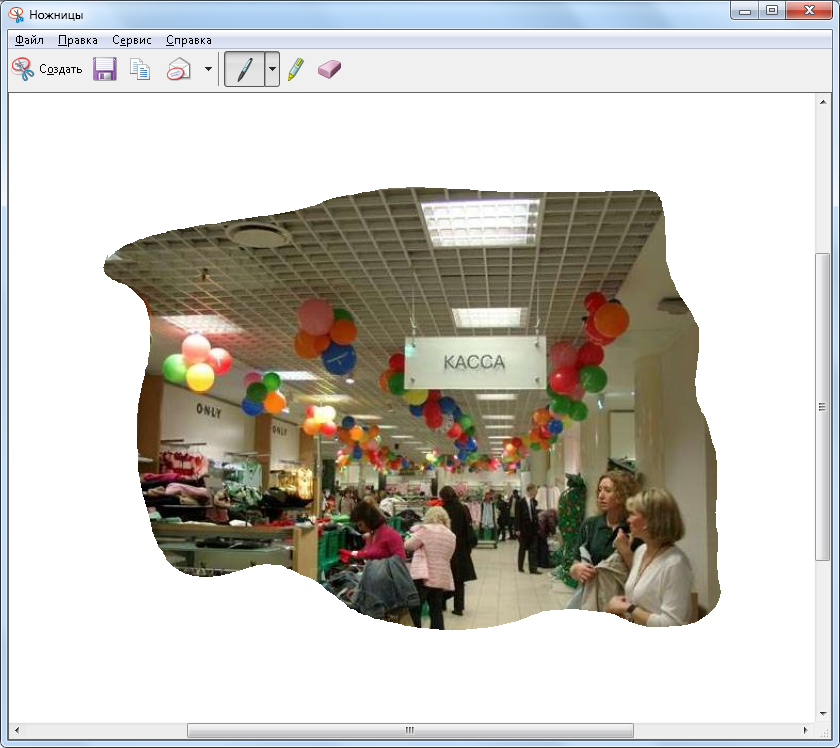The height and width of the screenshot is (748, 840).
Task: Click the Ножницы scissors icon in title bar
Action: pos(16,13)
